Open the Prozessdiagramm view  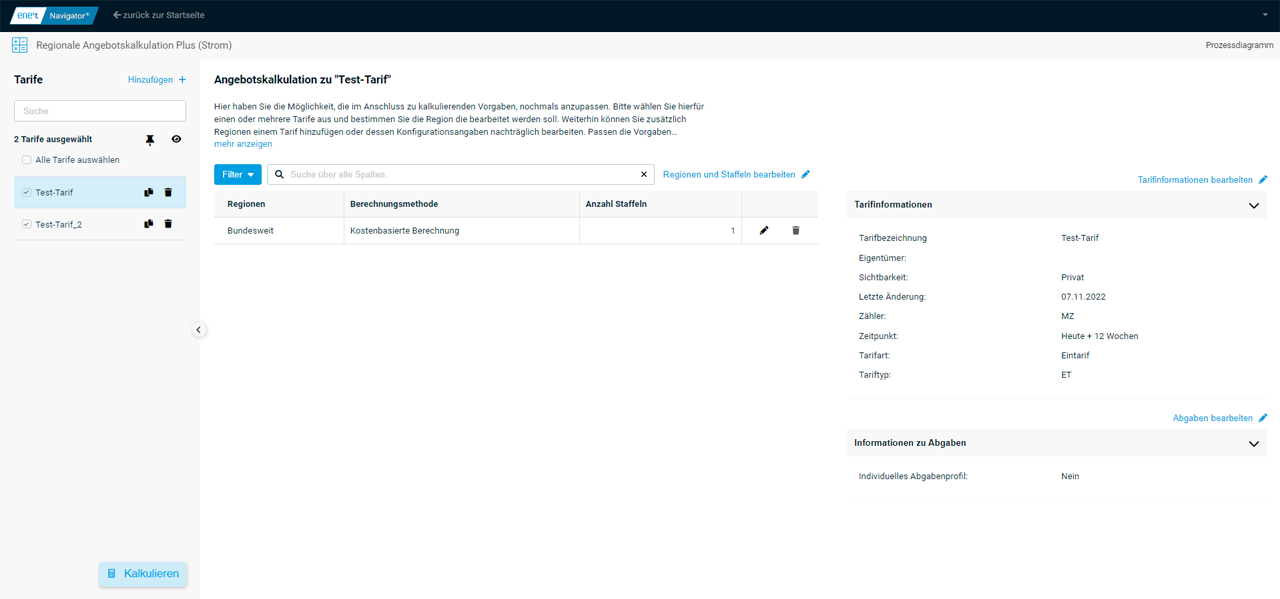click(1239, 45)
